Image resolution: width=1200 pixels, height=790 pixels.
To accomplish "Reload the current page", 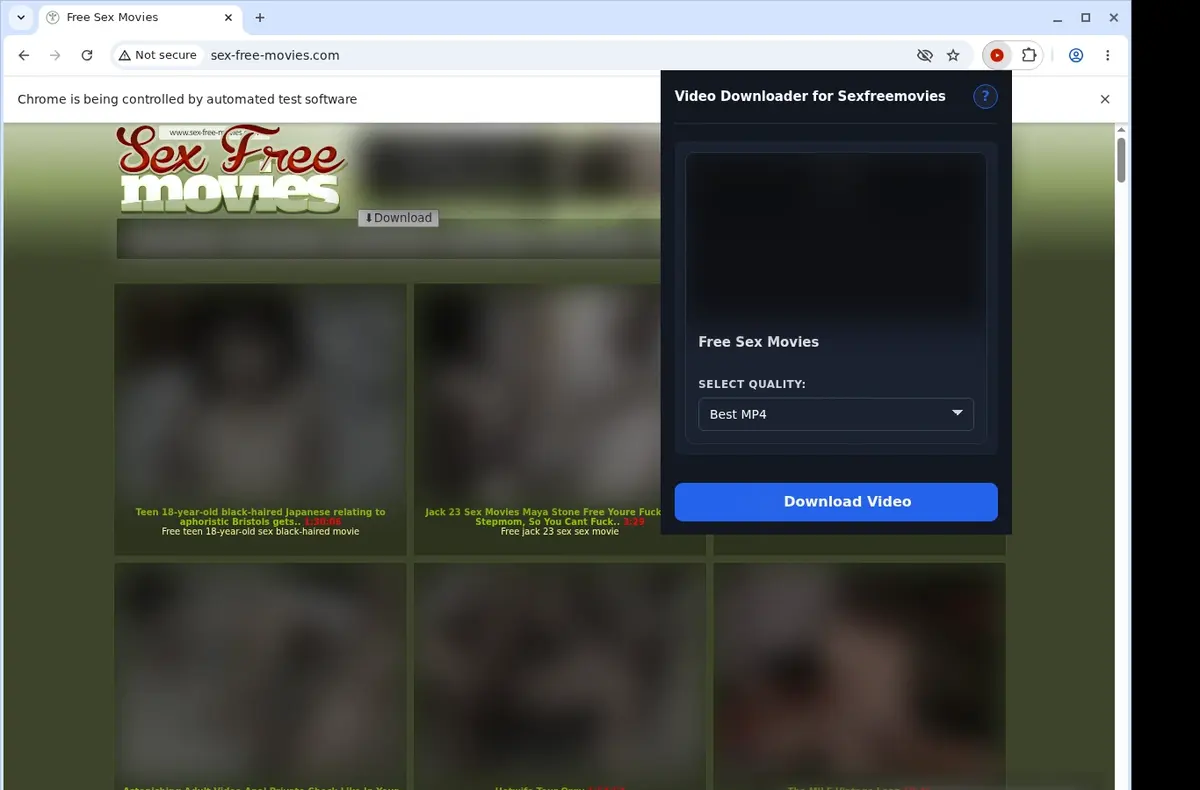I will pos(87,55).
